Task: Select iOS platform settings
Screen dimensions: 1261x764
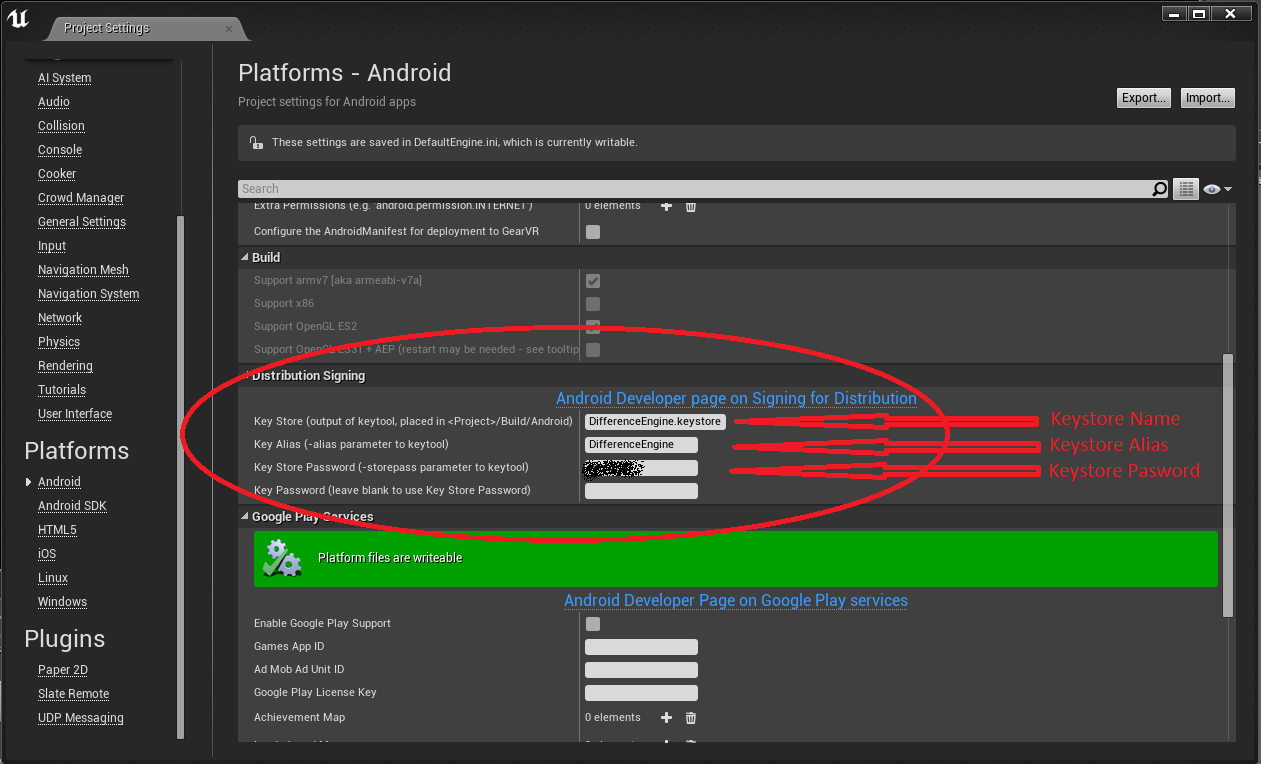Action: [47, 554]
